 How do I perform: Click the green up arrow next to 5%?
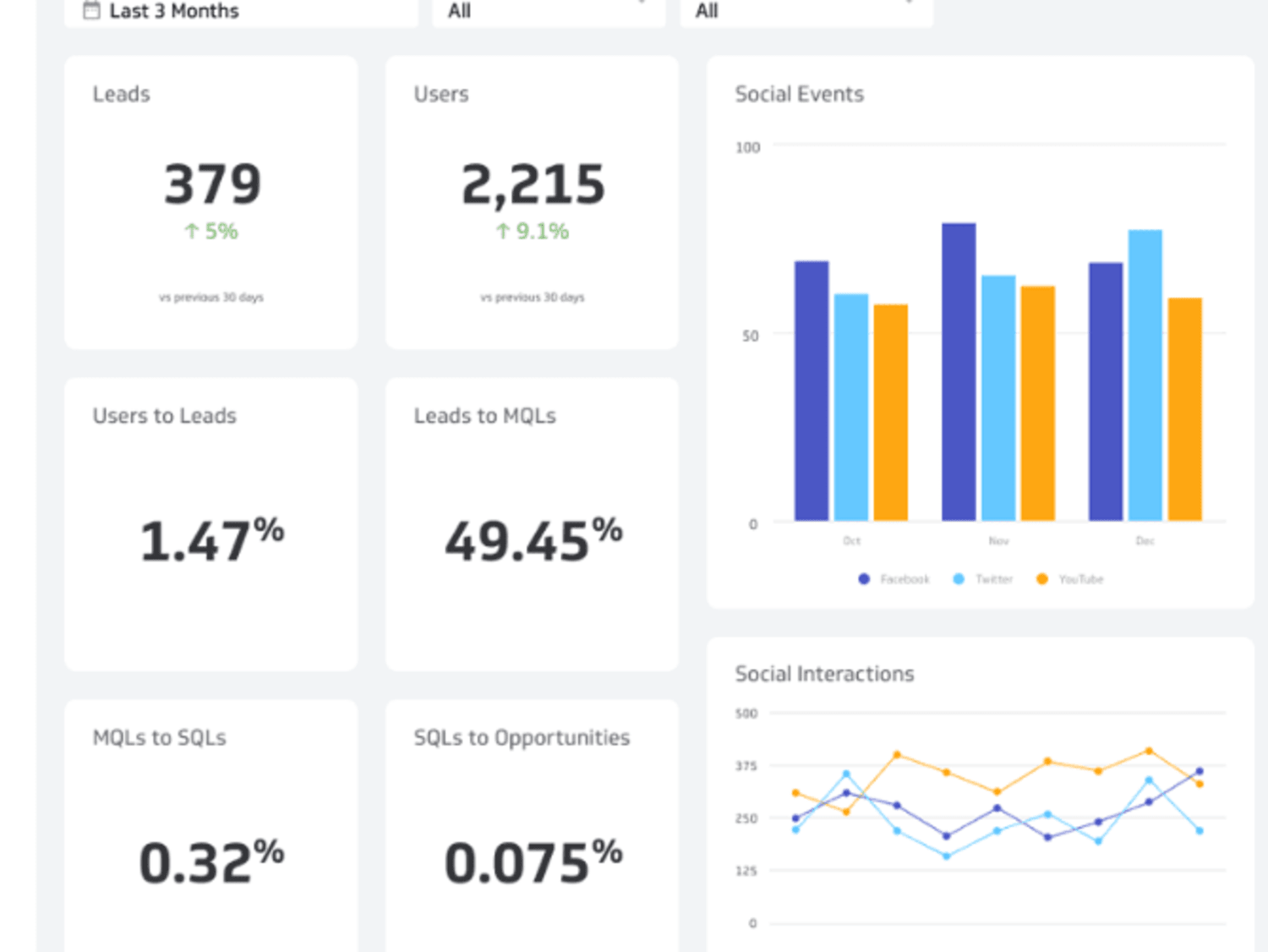coord(192,231)
